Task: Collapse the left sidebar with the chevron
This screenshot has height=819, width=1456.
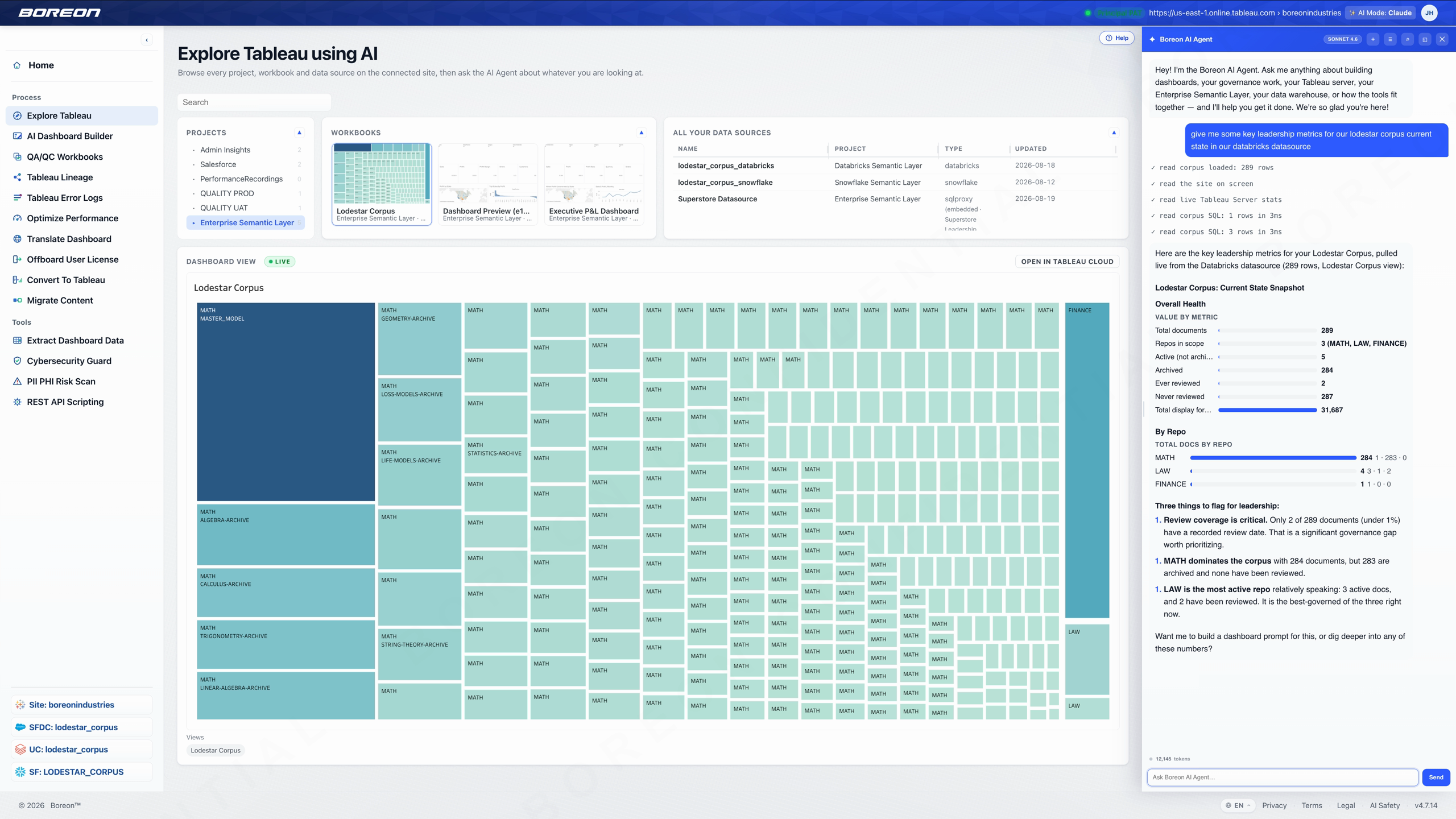Action: click(147, 40)
